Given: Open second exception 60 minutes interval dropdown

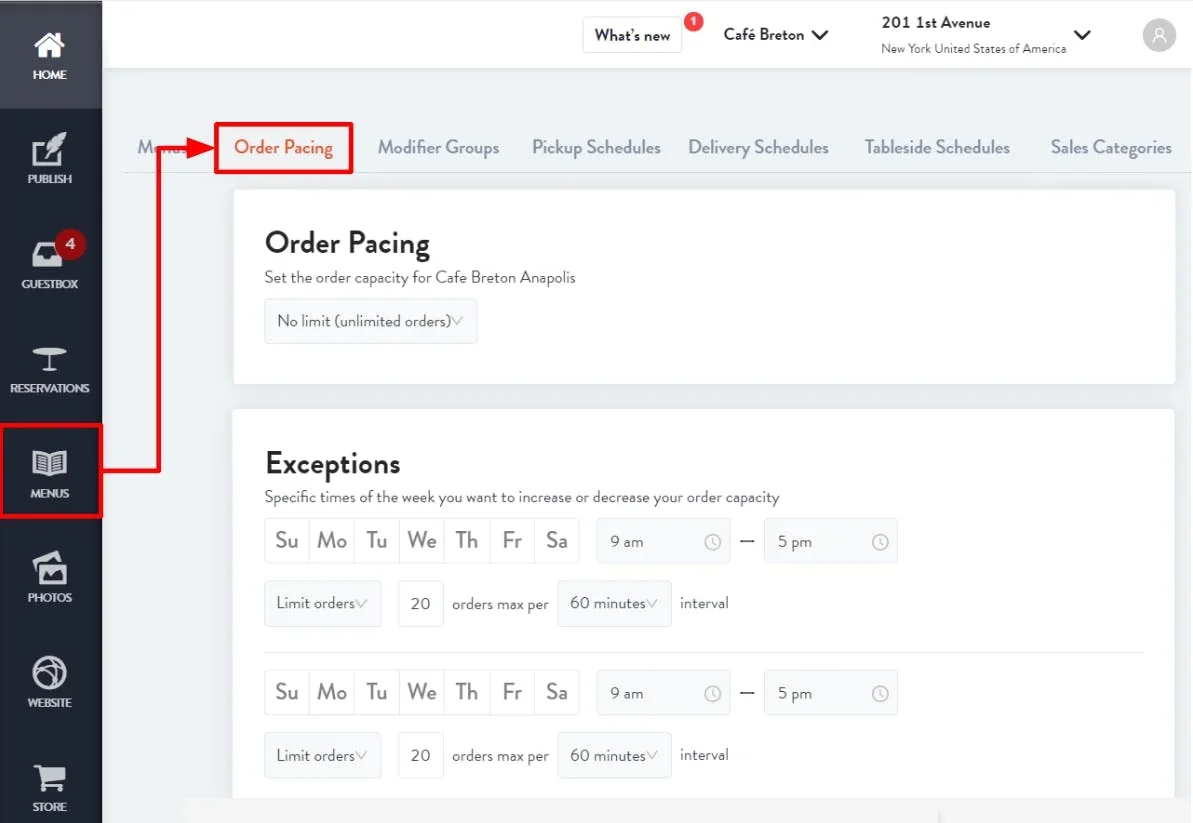Looking at the screenshot, I should tap(615, 755).
